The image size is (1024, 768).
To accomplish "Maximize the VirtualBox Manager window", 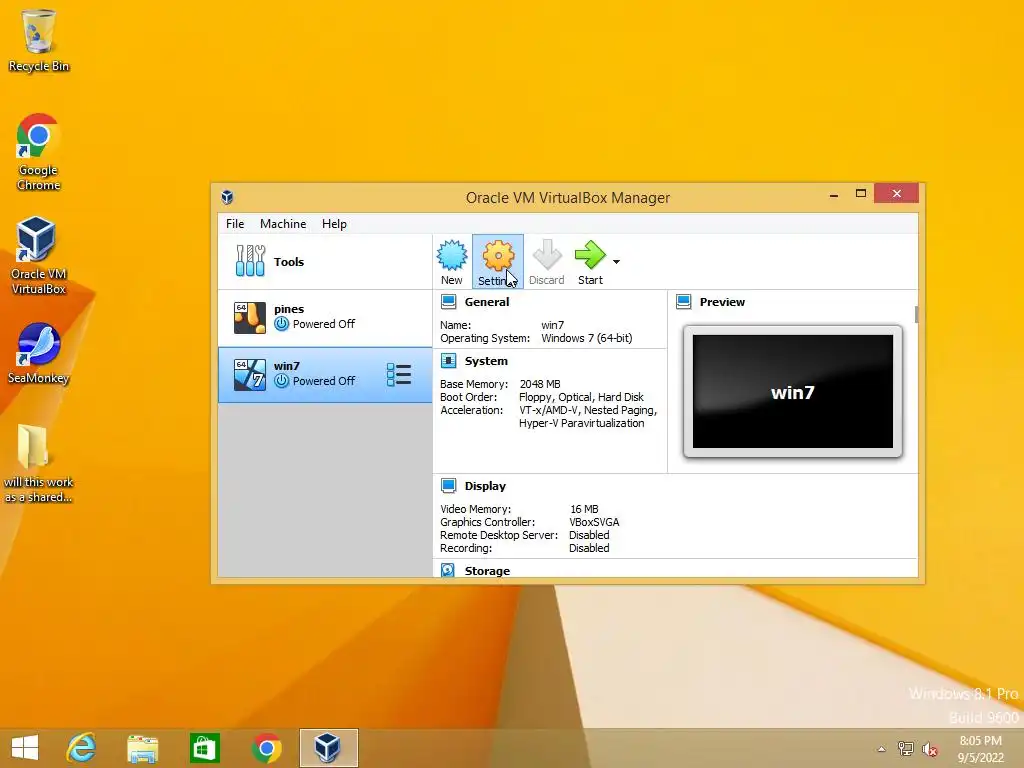I will pyautogui.click(x=861, y=193).
